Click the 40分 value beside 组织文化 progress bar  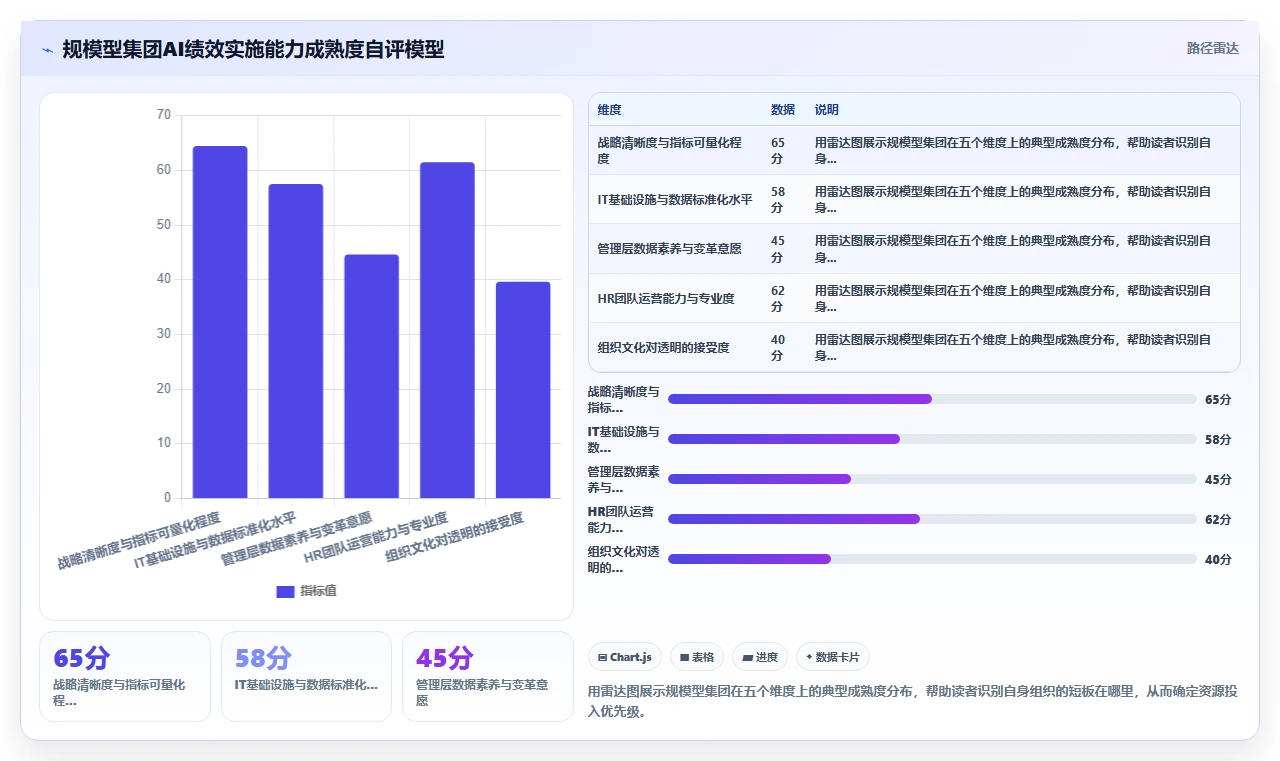(1218, 559)
